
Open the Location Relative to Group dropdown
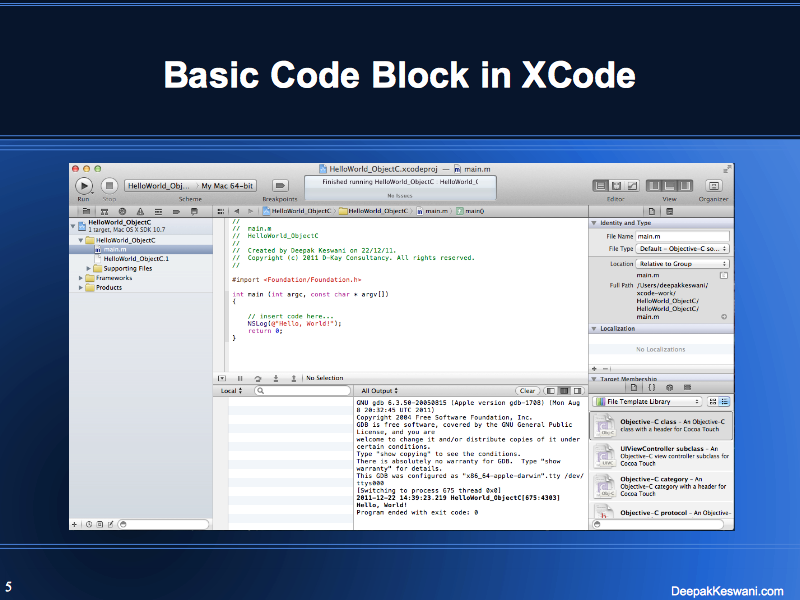[683, 264]
